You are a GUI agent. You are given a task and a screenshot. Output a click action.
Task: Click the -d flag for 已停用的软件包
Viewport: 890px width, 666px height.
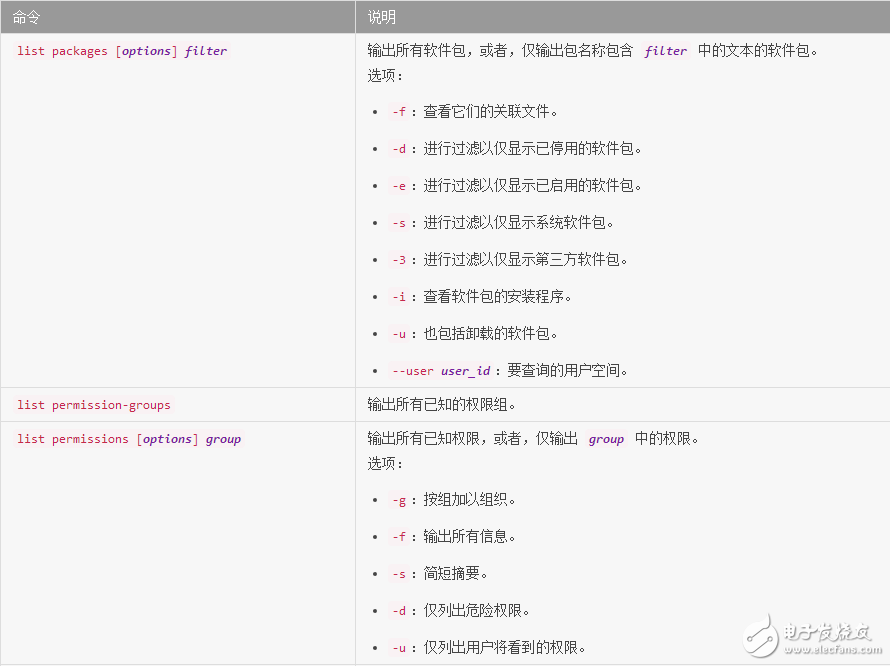(399, 149)
